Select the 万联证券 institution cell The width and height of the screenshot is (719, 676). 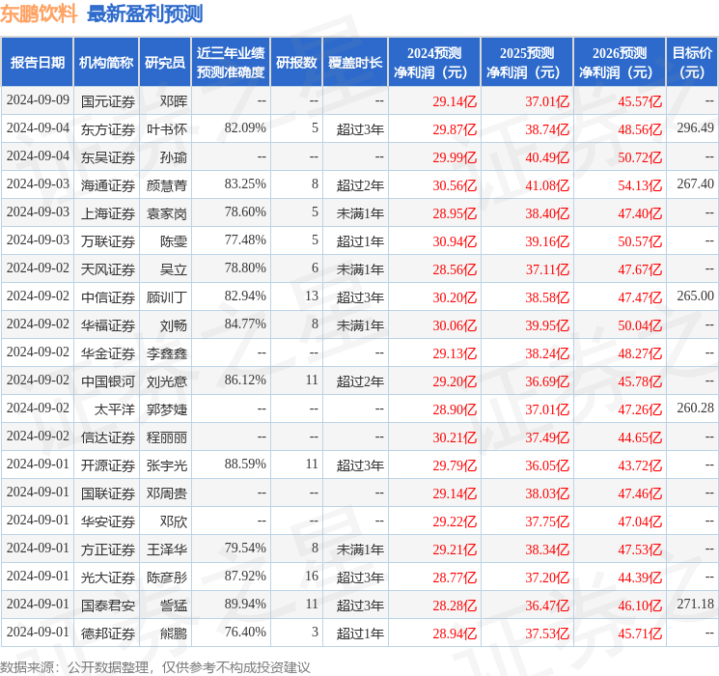pyautogui.click(x=108, y=241)
